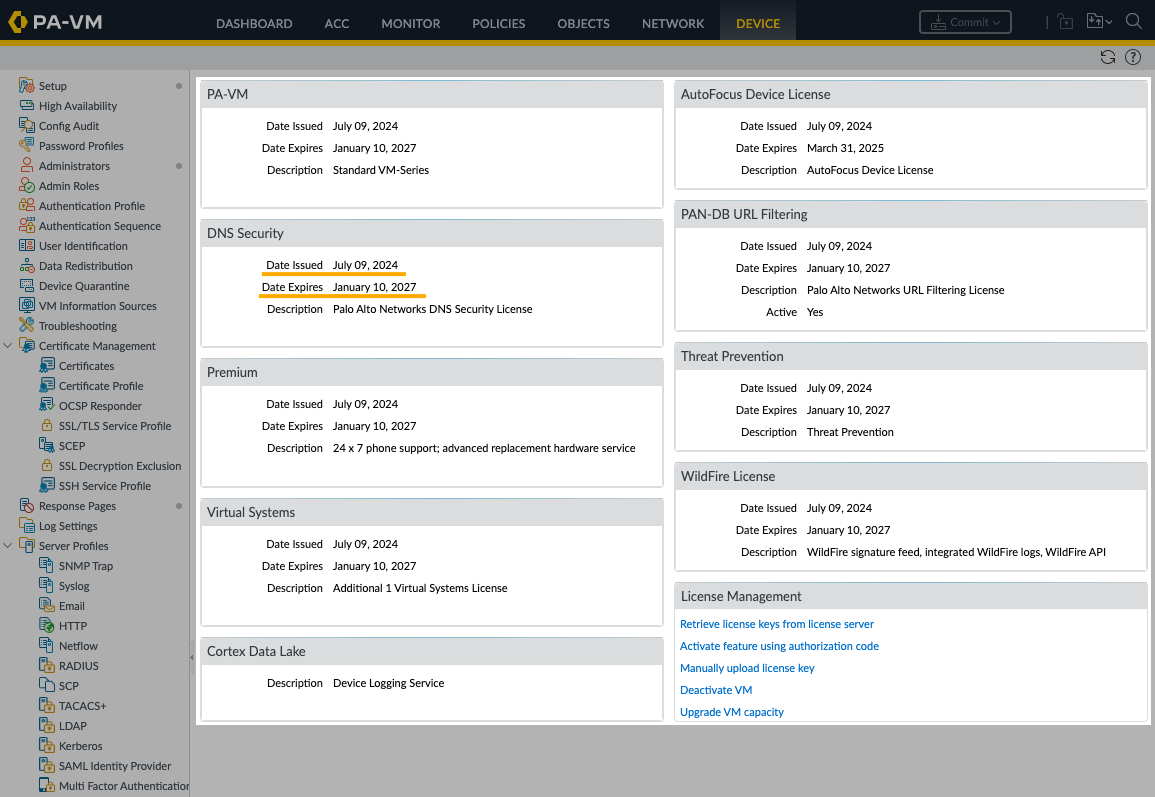The image size is (1155, 797).
Task: Switch to the NETWORK tab
Action: [672, 22]
